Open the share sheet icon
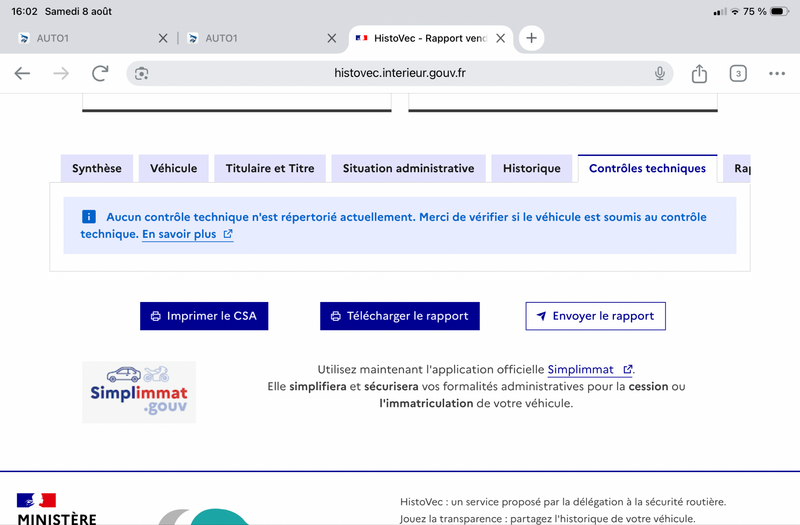The height and width of the screenshot is (525, 800). [699, 73]
